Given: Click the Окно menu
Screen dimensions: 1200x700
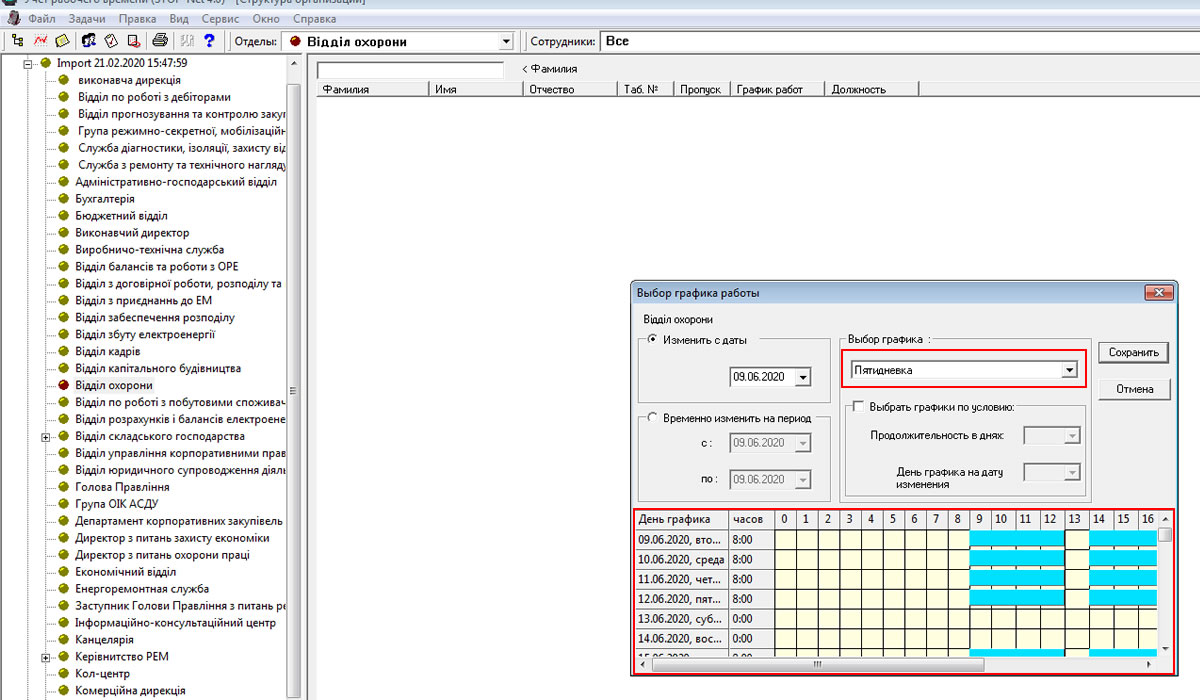Looking at the screenshot, I should click(x=267, y=19).
